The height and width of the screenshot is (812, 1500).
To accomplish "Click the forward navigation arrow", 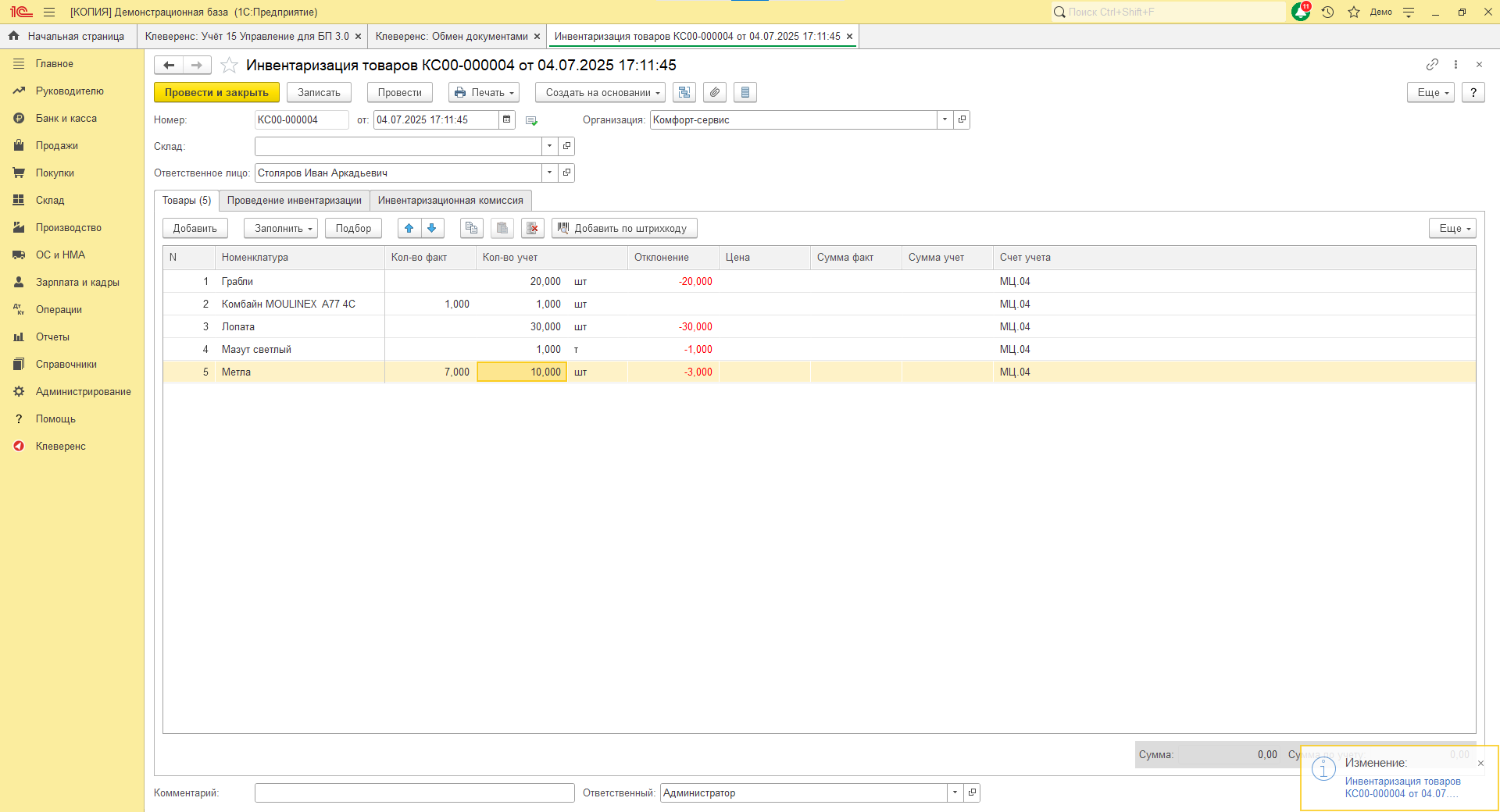I will point(197,65).
